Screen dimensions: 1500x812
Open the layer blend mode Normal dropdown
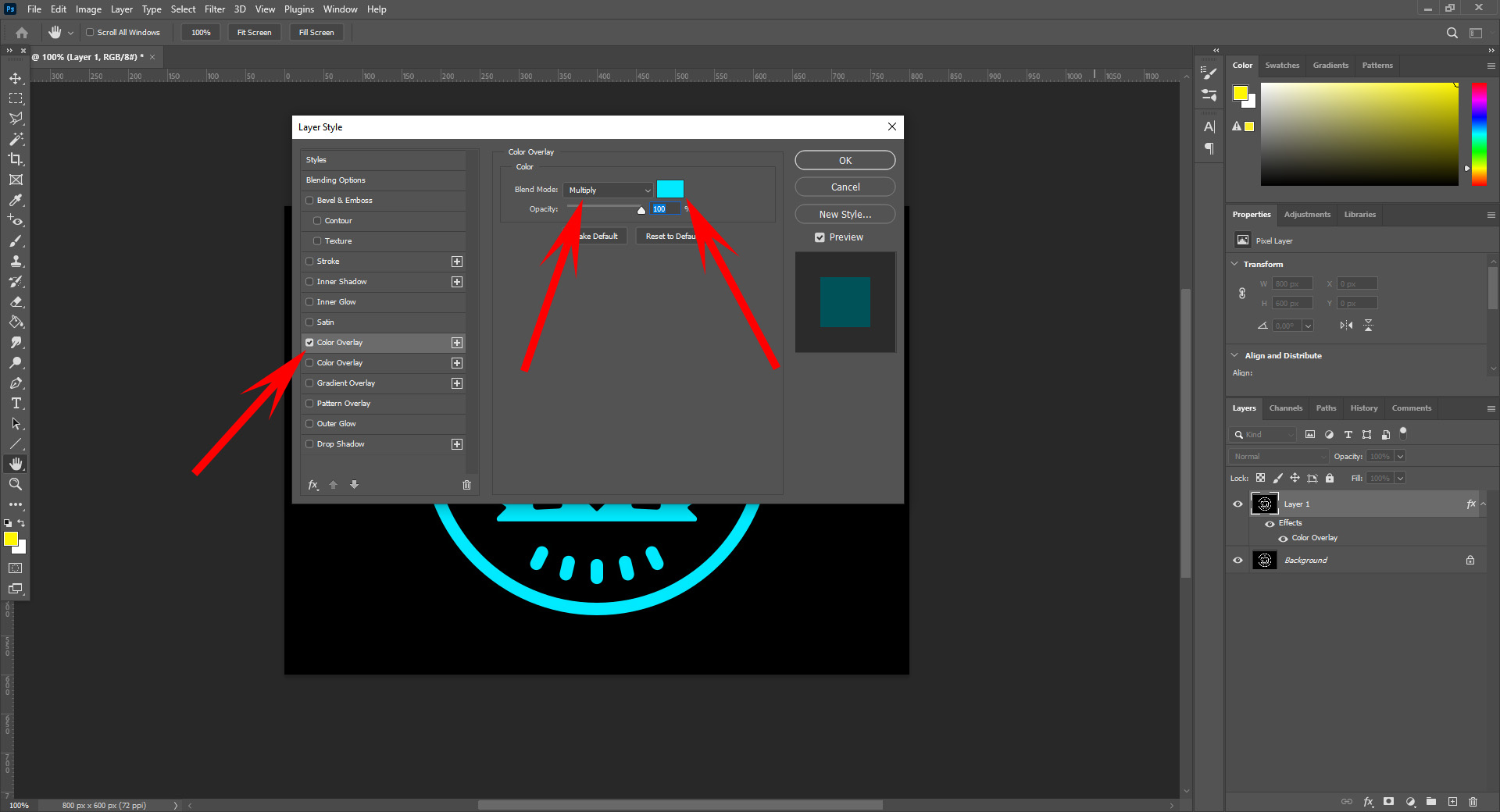(x=1279, y=456)
